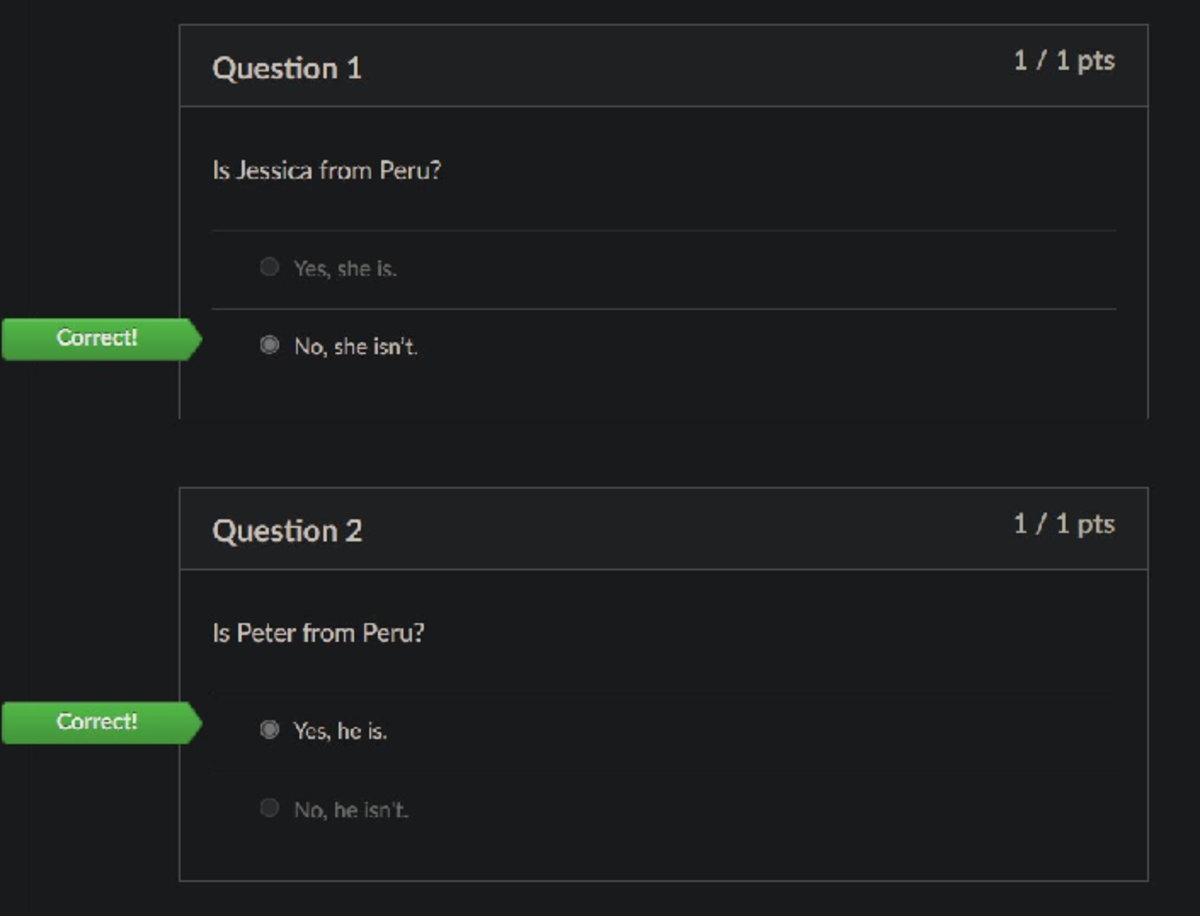The height and width of the screenshot is (916, 1200).
Task: Select the radio button for "No, he isn't."
Action: pyautogui.click(x=268, y=808)
